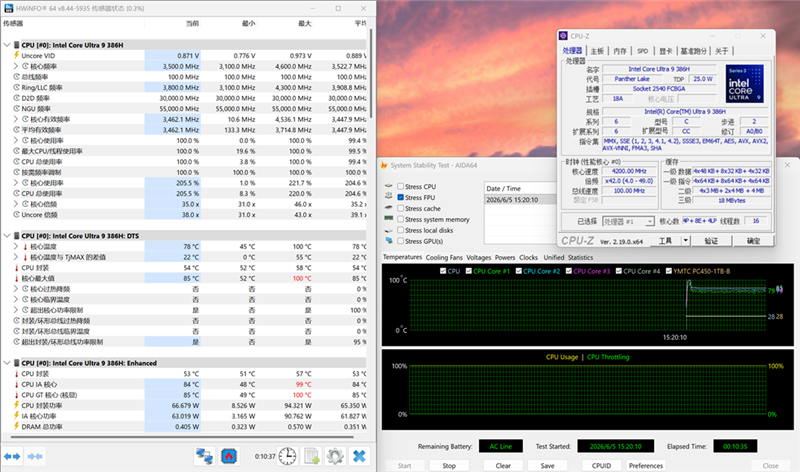
Task: Toggle YMTC PC450-1TB-B graph checkbox
Action: point(668,271)
